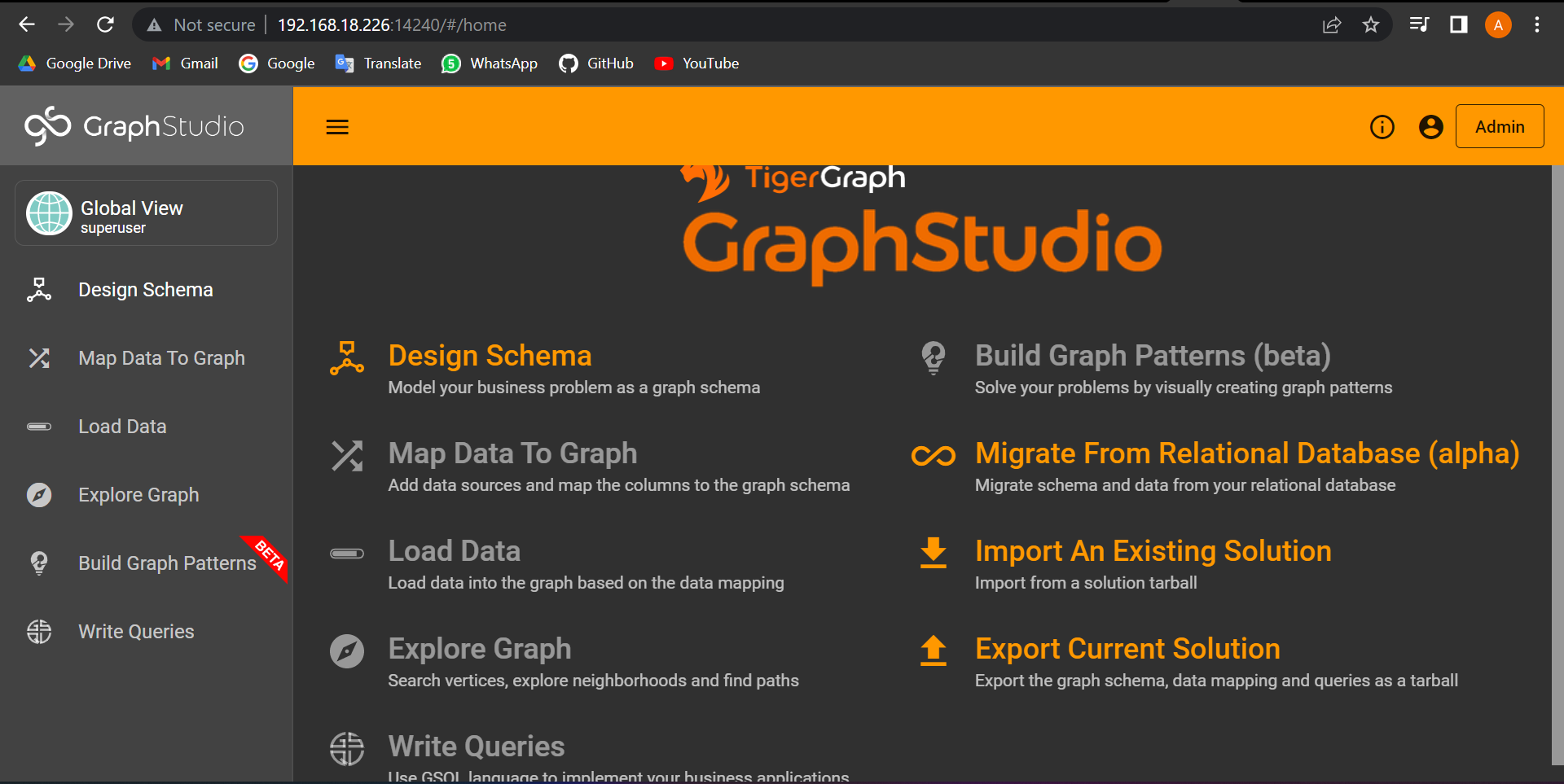Click the Build Graph Patterns lightbulb icon

point(39,563)
